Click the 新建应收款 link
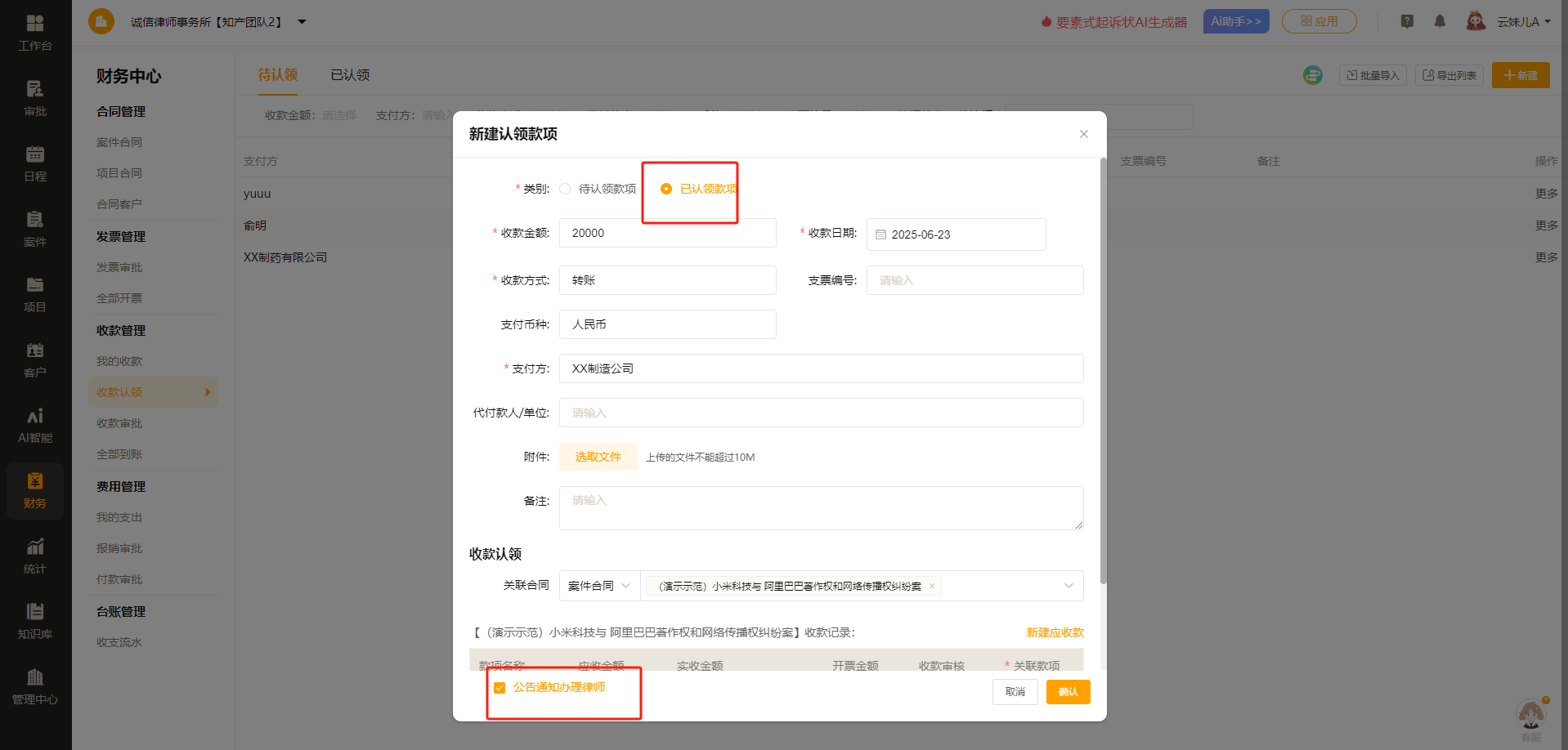 click(1055, 632)
